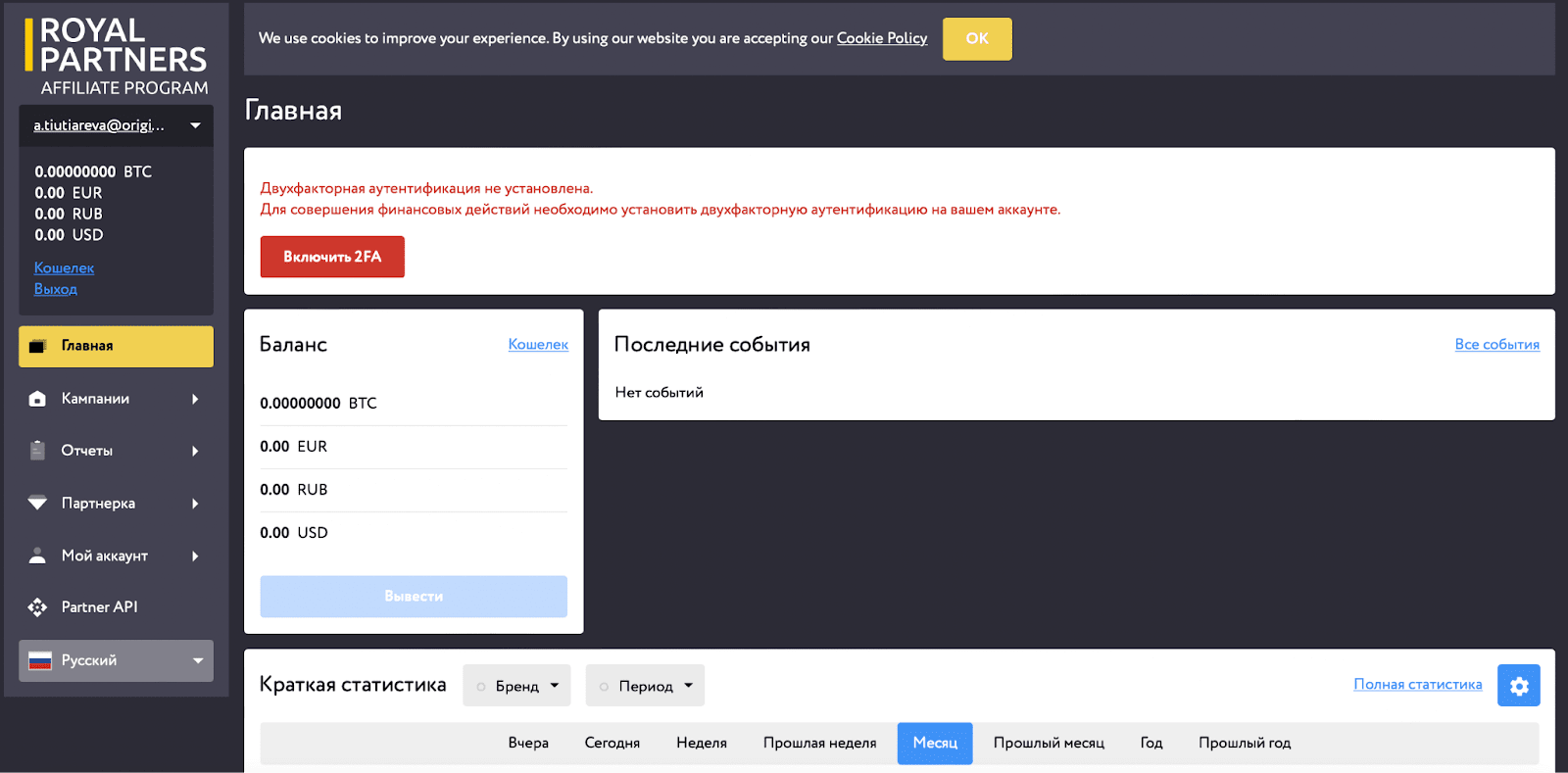Select the Прошлый месяц tab
Image resolution: width=1568 pixels, height=773 pixels.
[x=1049, y=743]
